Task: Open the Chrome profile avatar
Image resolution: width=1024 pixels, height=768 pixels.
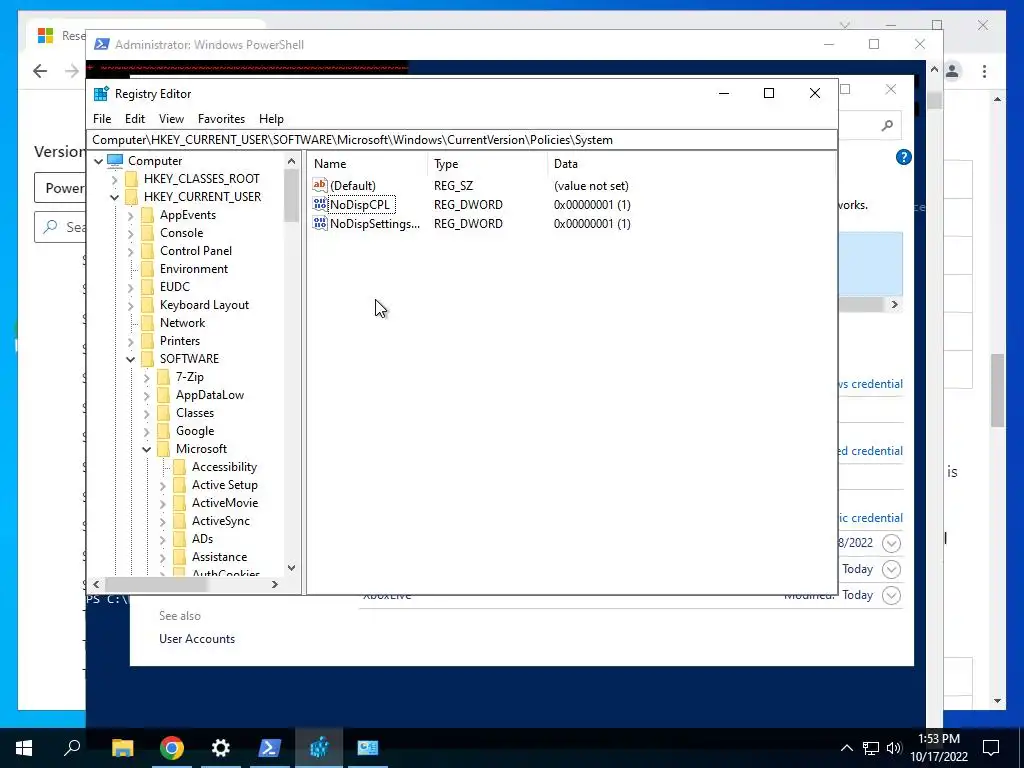Action: 952,71
